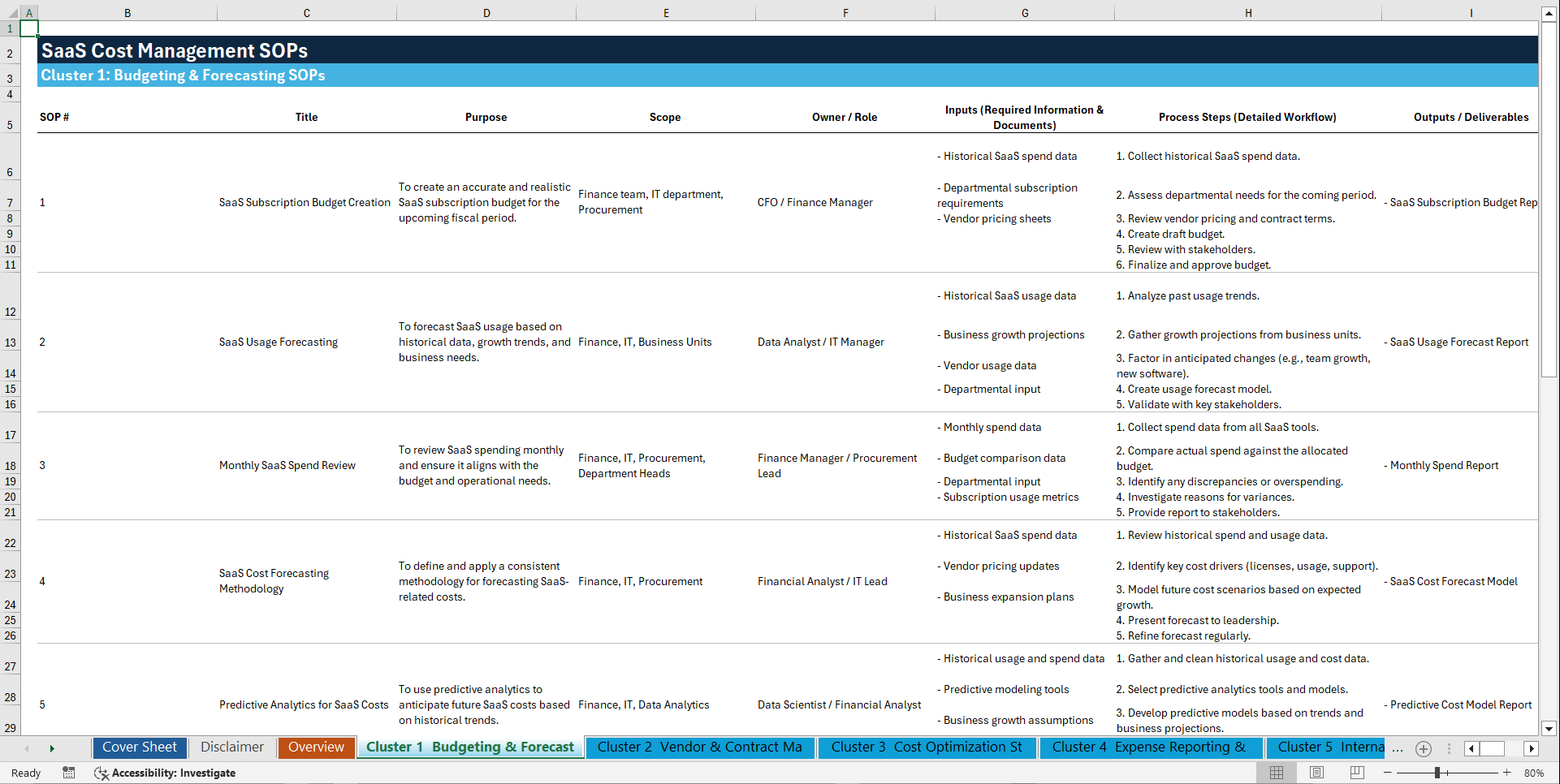Add a new worksheet with the plus icon

pyautogui.click(x=1423, y=749)
